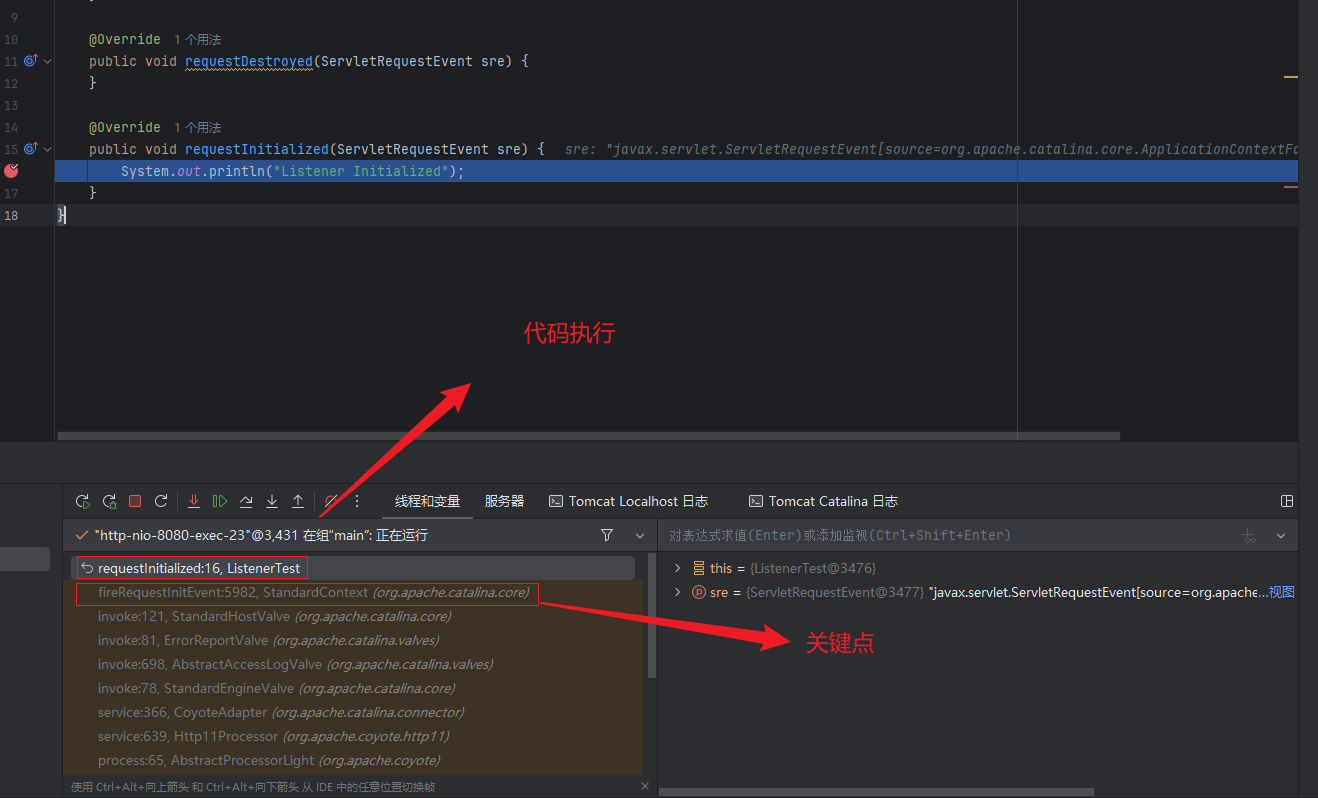Image resolution: width=1318 pixels, height=798 pixels.
Task: Close the Ctrl+Alt arrow hint bar
Action: [x=645, y=787]
